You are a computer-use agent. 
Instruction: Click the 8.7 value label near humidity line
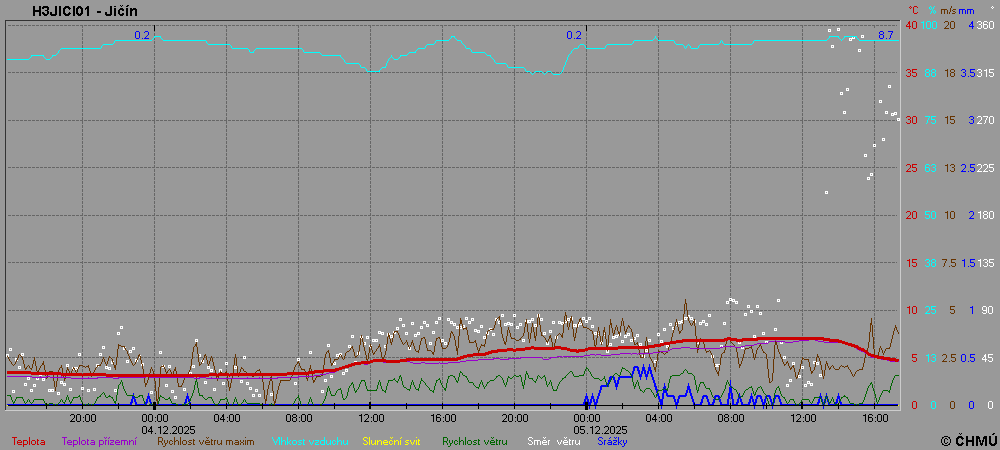(x=885, y=35)
